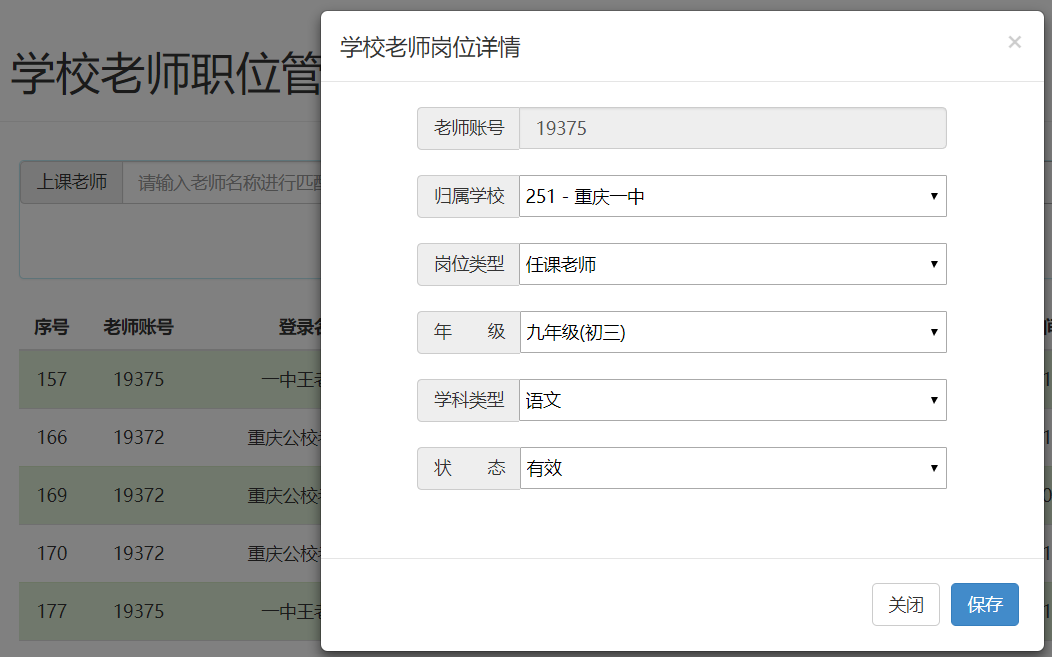Open the 归属学校 dropdown
This screenshot has height=657, width=1052.
[x=732, y=196]
